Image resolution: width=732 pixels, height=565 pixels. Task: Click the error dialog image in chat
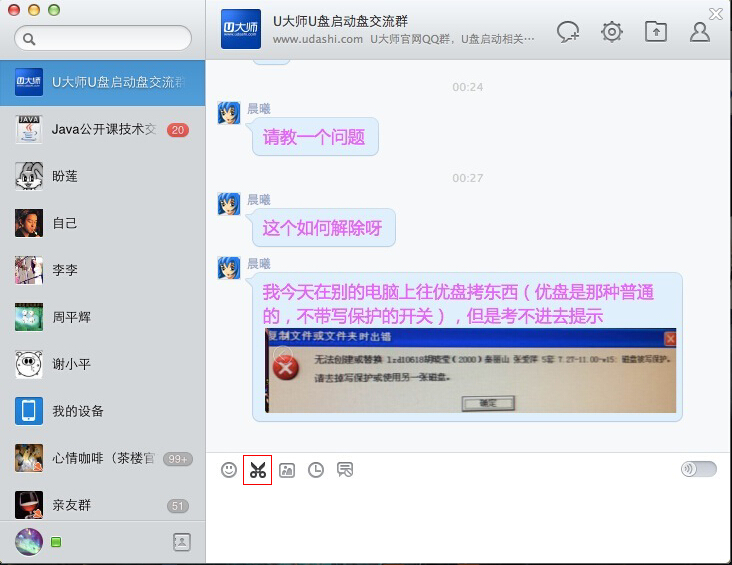pos(471,370)
